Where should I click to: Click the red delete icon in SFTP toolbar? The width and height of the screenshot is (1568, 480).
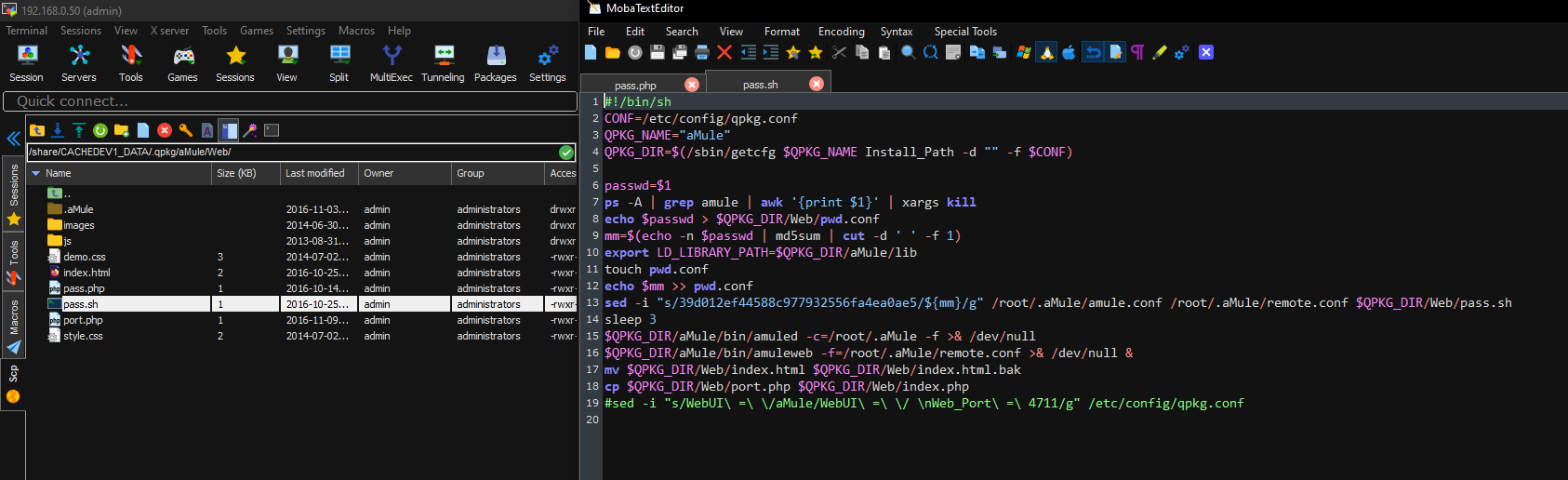pos(165,130)
